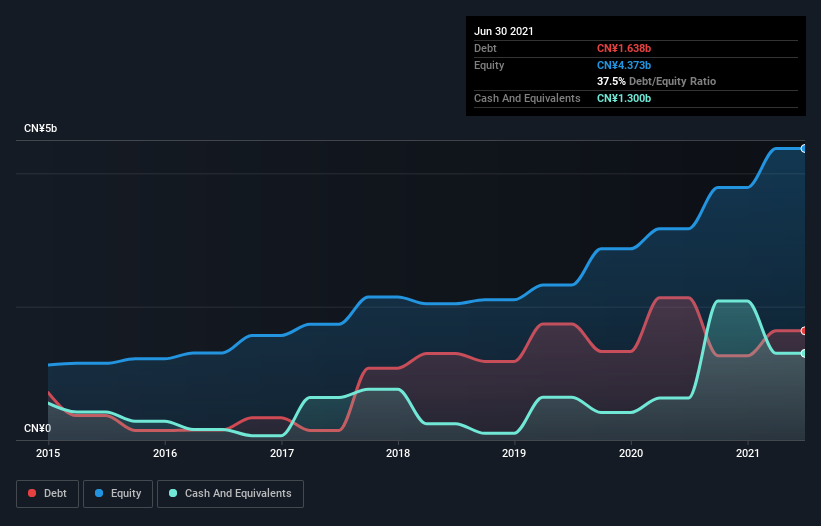This screenshot has width=821, height=526.
Task: Click the CN¥0 axis label
Action: click(38, 429)
